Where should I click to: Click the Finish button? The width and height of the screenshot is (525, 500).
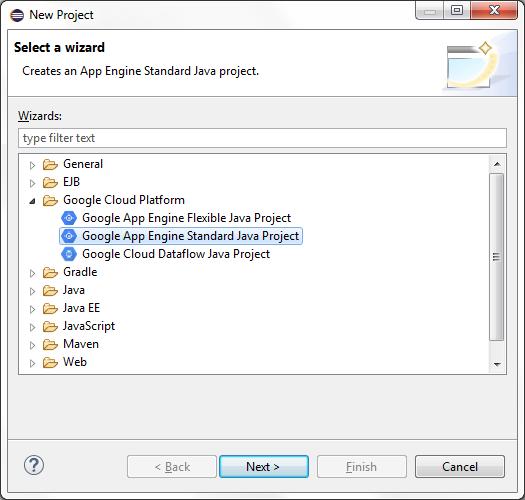click(362, 466)
